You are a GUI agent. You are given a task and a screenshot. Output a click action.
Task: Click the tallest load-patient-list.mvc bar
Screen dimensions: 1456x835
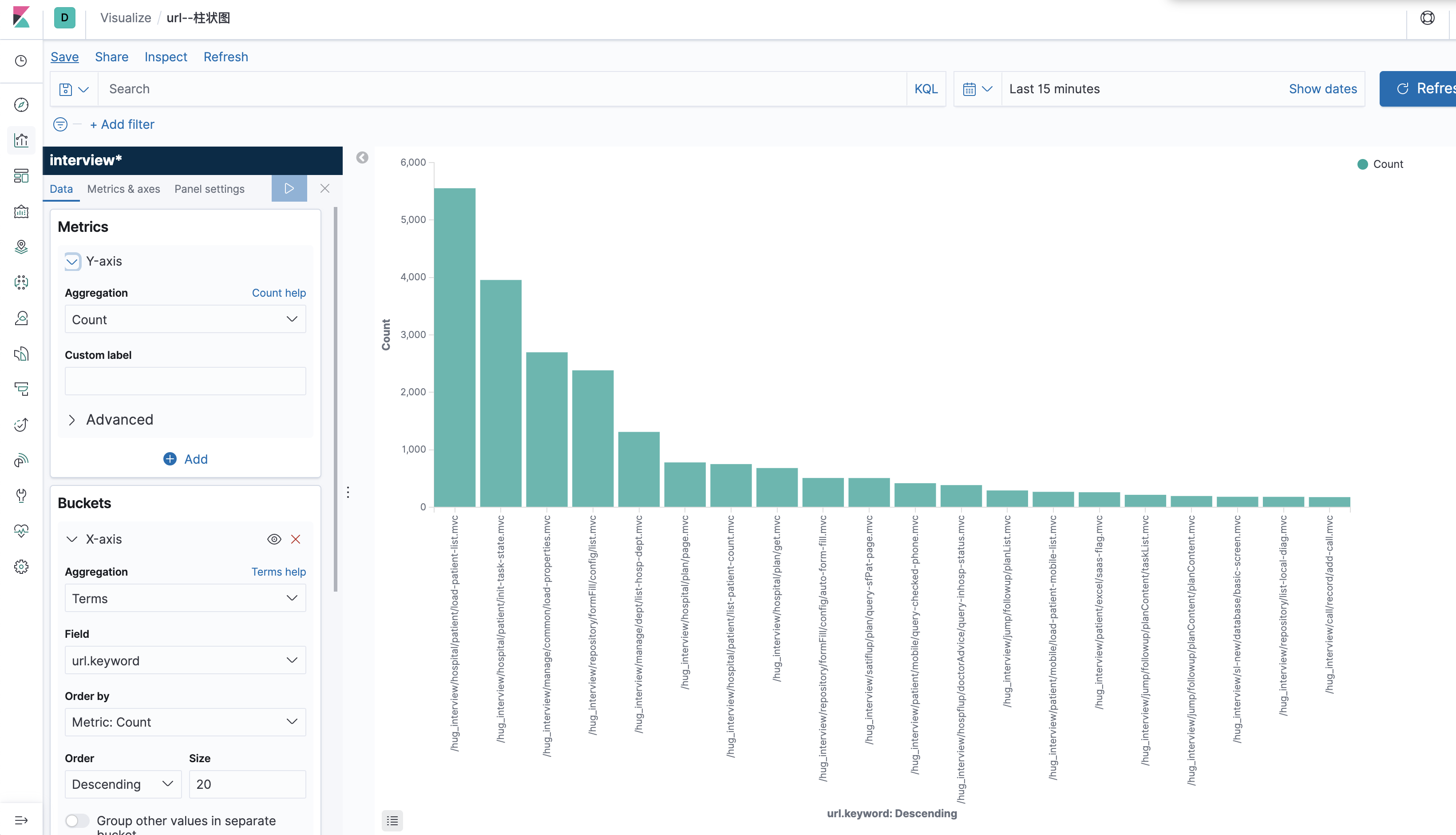pyautogui.click(x=455, y=347)
